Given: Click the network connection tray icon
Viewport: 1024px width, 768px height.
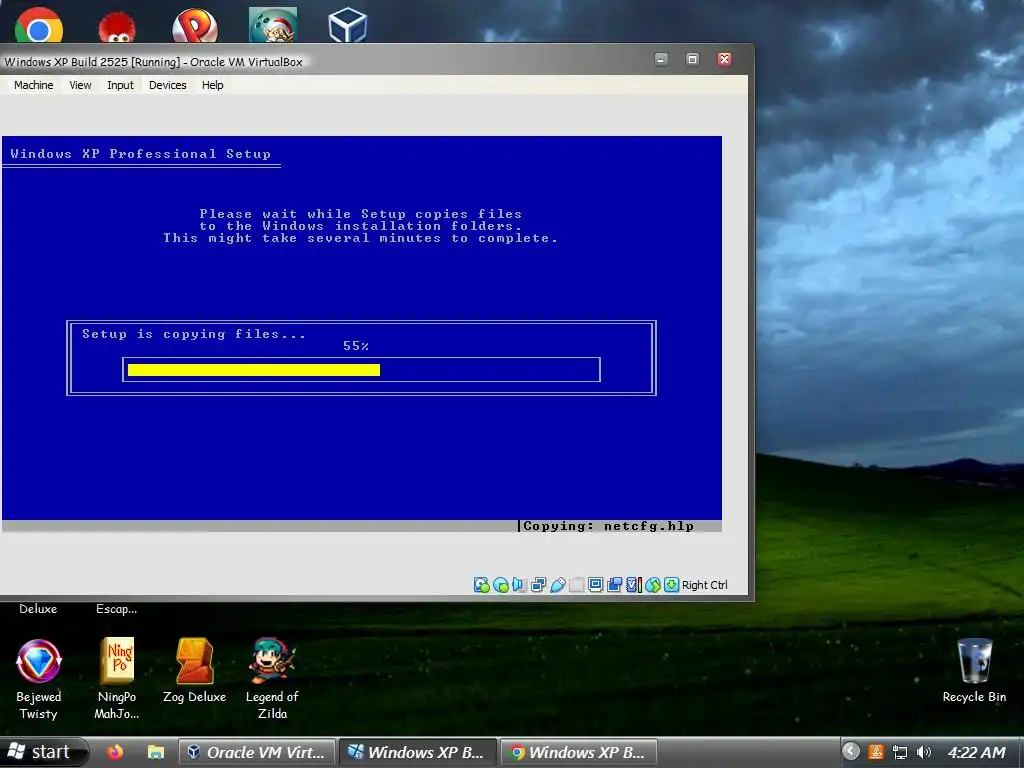Looking at the screenshot, I should [900, 752].
